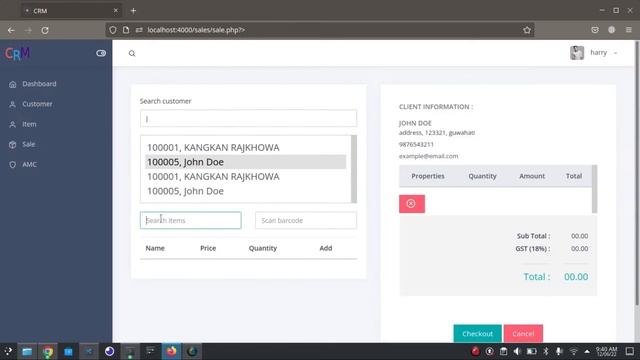Open Pocket save icon in toolbar

coord(595,30)
